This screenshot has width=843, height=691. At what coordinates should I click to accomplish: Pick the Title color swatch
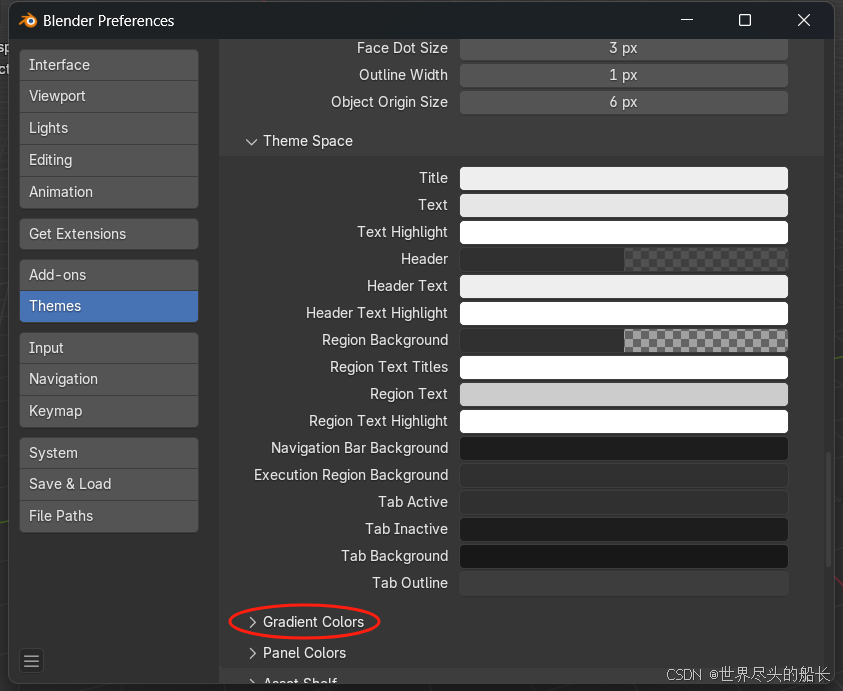click(x=624, y=179)
